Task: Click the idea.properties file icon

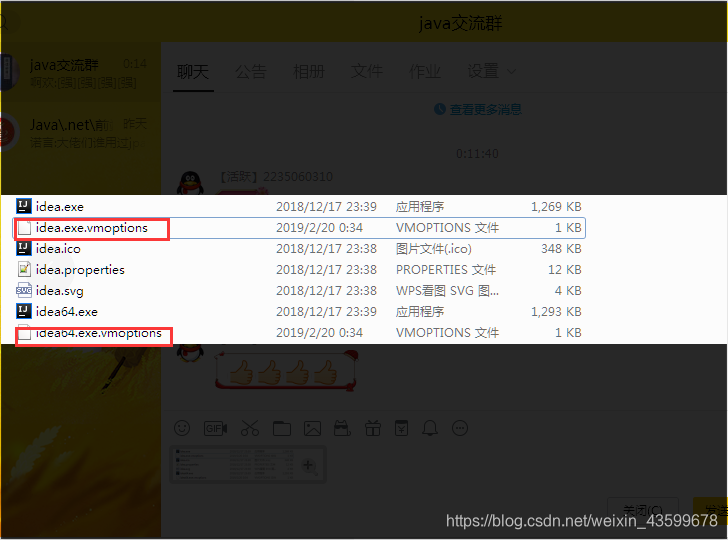Action: (24, 269)
